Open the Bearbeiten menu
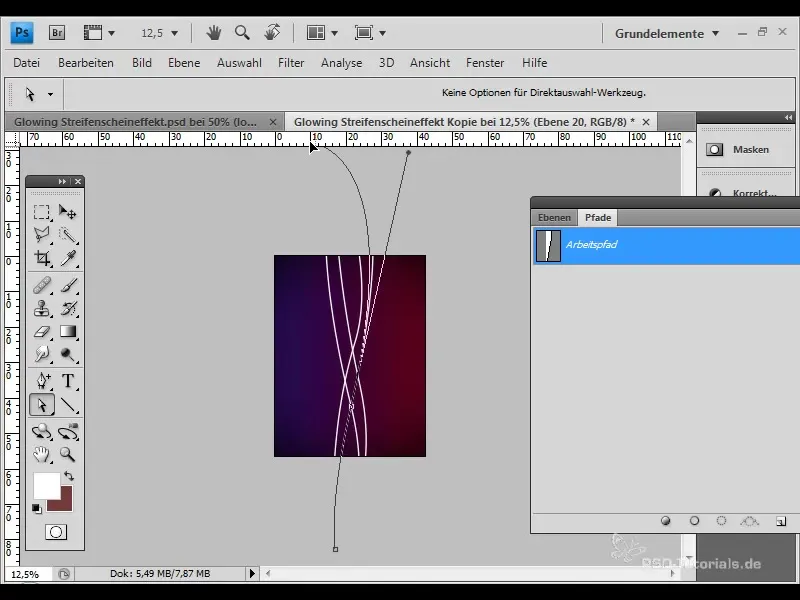Image resolution: width=800 pixels, height=600 pixels. coord(86,63)
